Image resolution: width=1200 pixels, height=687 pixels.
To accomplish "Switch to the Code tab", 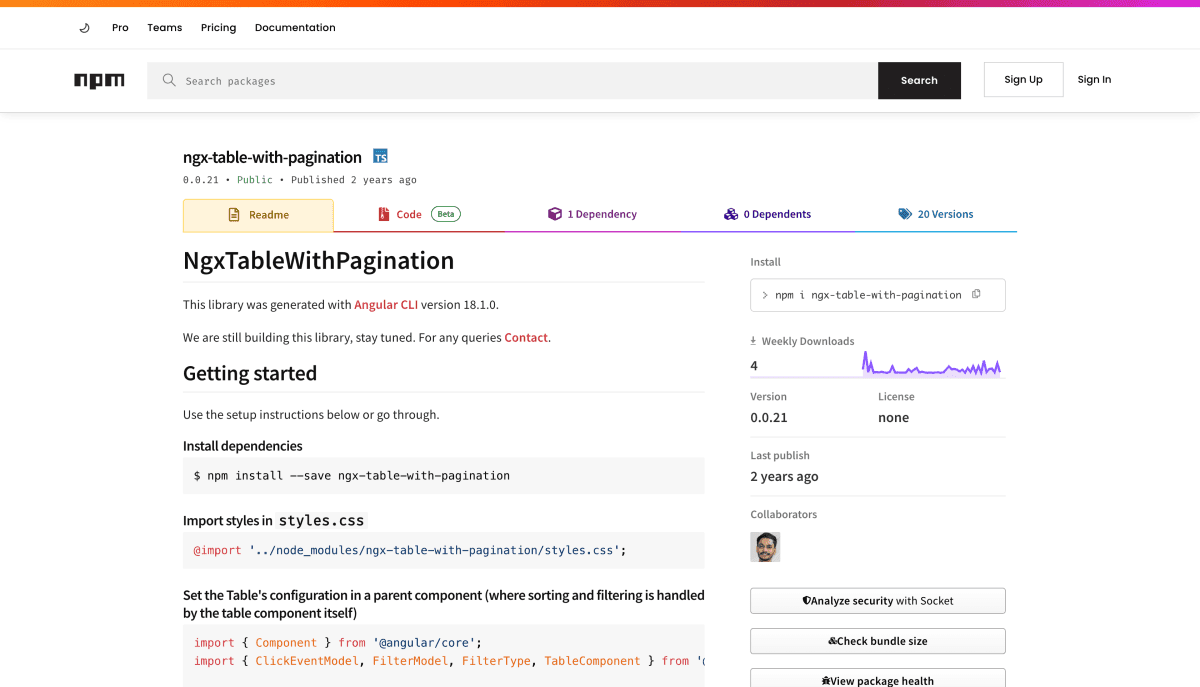I will coord(417,215).
